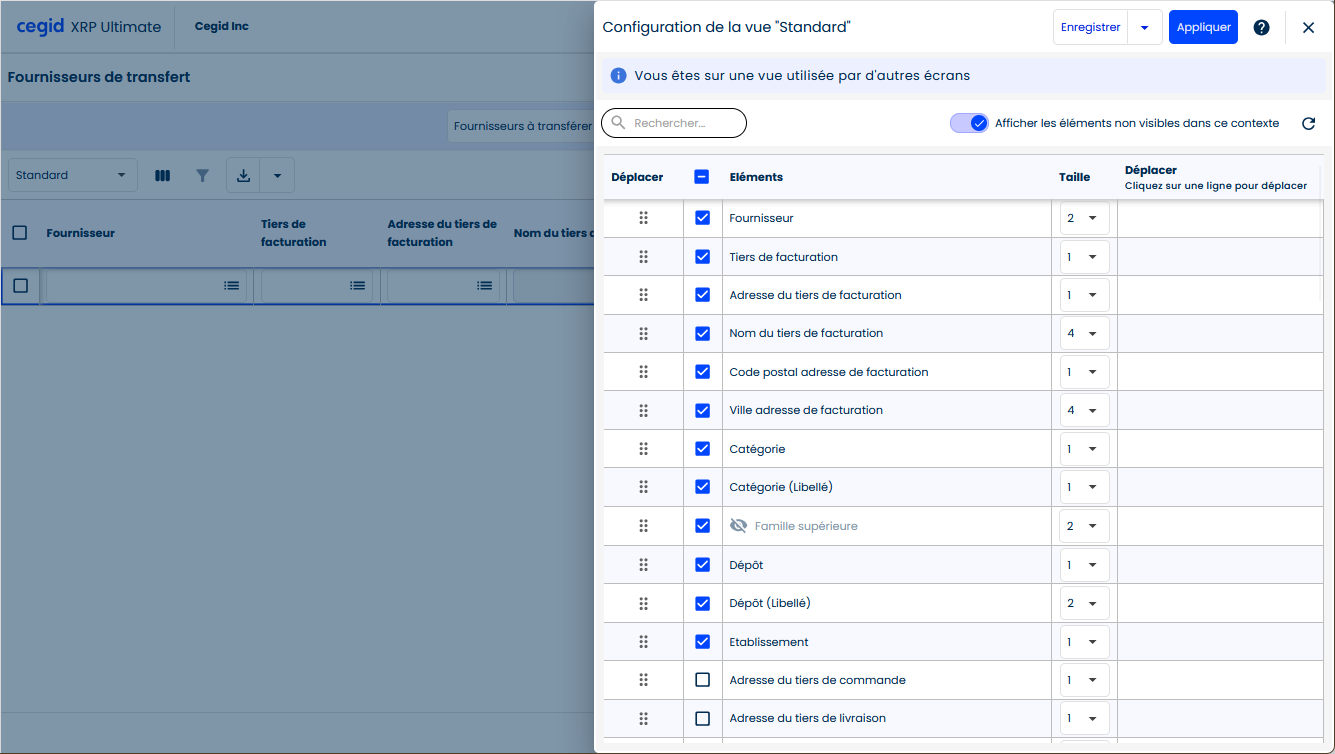This screenshot has width=1335, height=754.
Task: Toggle the select-all Eléments header checkbox
Action: [x=702, y=177]
